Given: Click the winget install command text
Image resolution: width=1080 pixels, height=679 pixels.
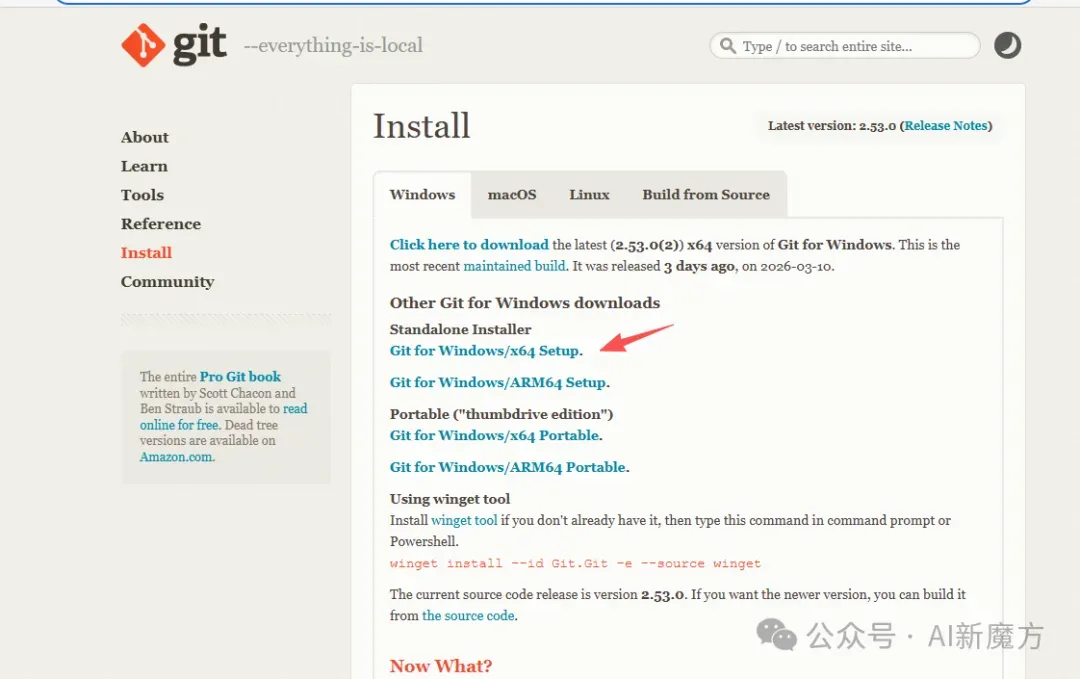Looking at the screenshot, I should [575, 563].
